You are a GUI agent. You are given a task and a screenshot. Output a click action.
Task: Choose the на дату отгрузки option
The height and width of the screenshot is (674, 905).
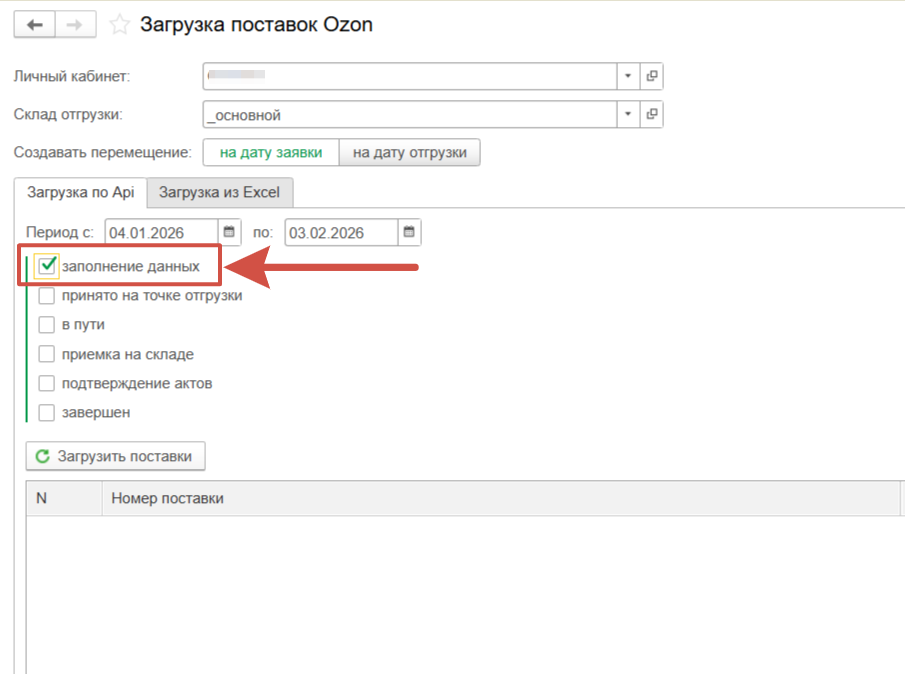pyautogui.click(x=410, y=152)
